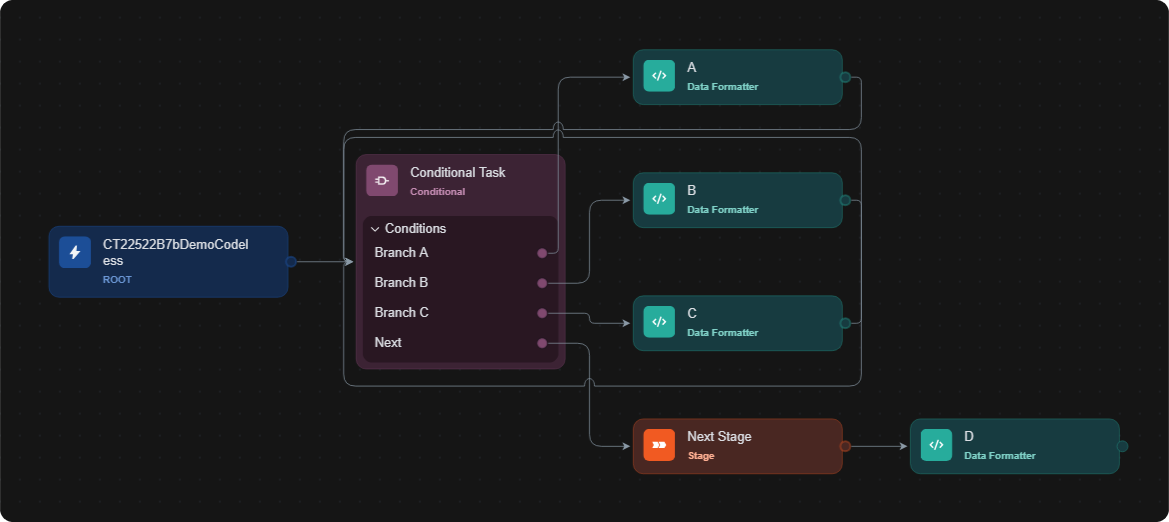This screenshot has width=1169, height=522.
Task: Click the lightning bolt ROOT node icon
Action: pyautogui.click(x=75, y=252)
